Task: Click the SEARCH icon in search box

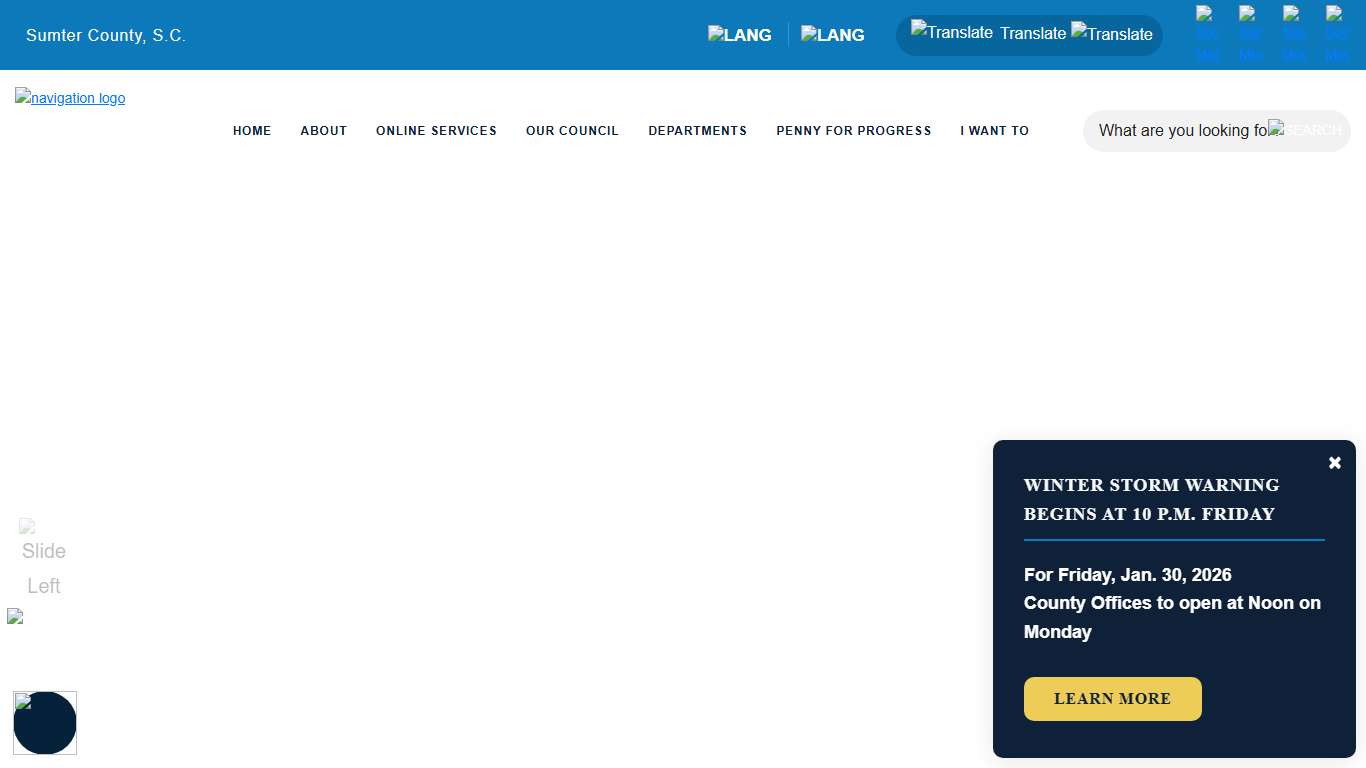Action: [x=1306, y=131]
